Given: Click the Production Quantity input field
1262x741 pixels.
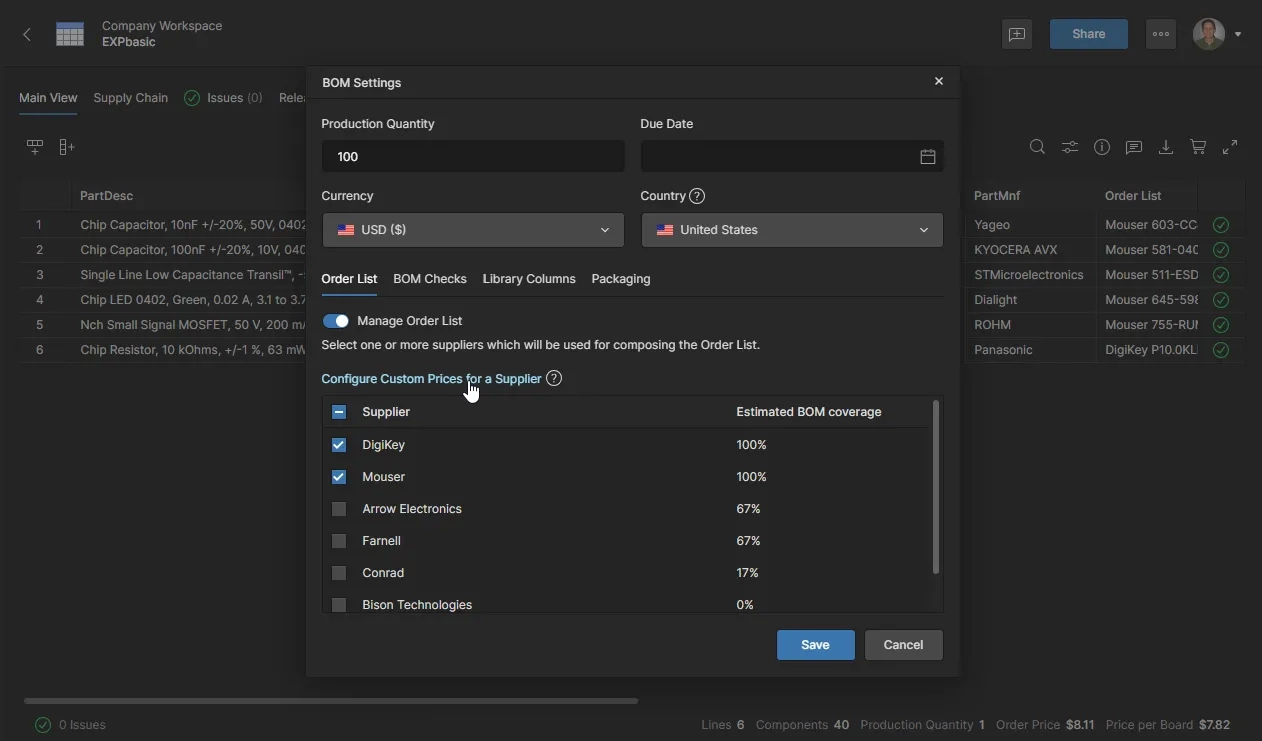Looking at the screenshot, I should (473, 157).
